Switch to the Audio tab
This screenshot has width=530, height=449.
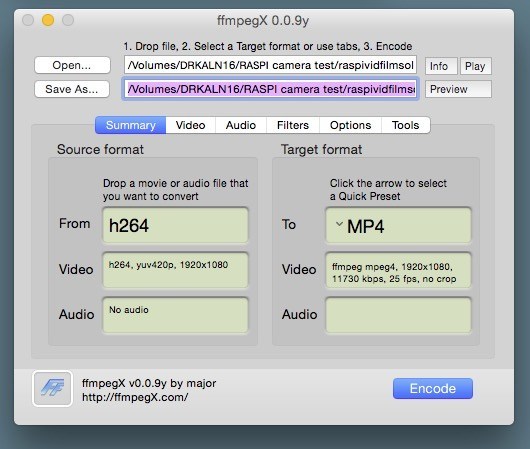click(x=241, y=125)
